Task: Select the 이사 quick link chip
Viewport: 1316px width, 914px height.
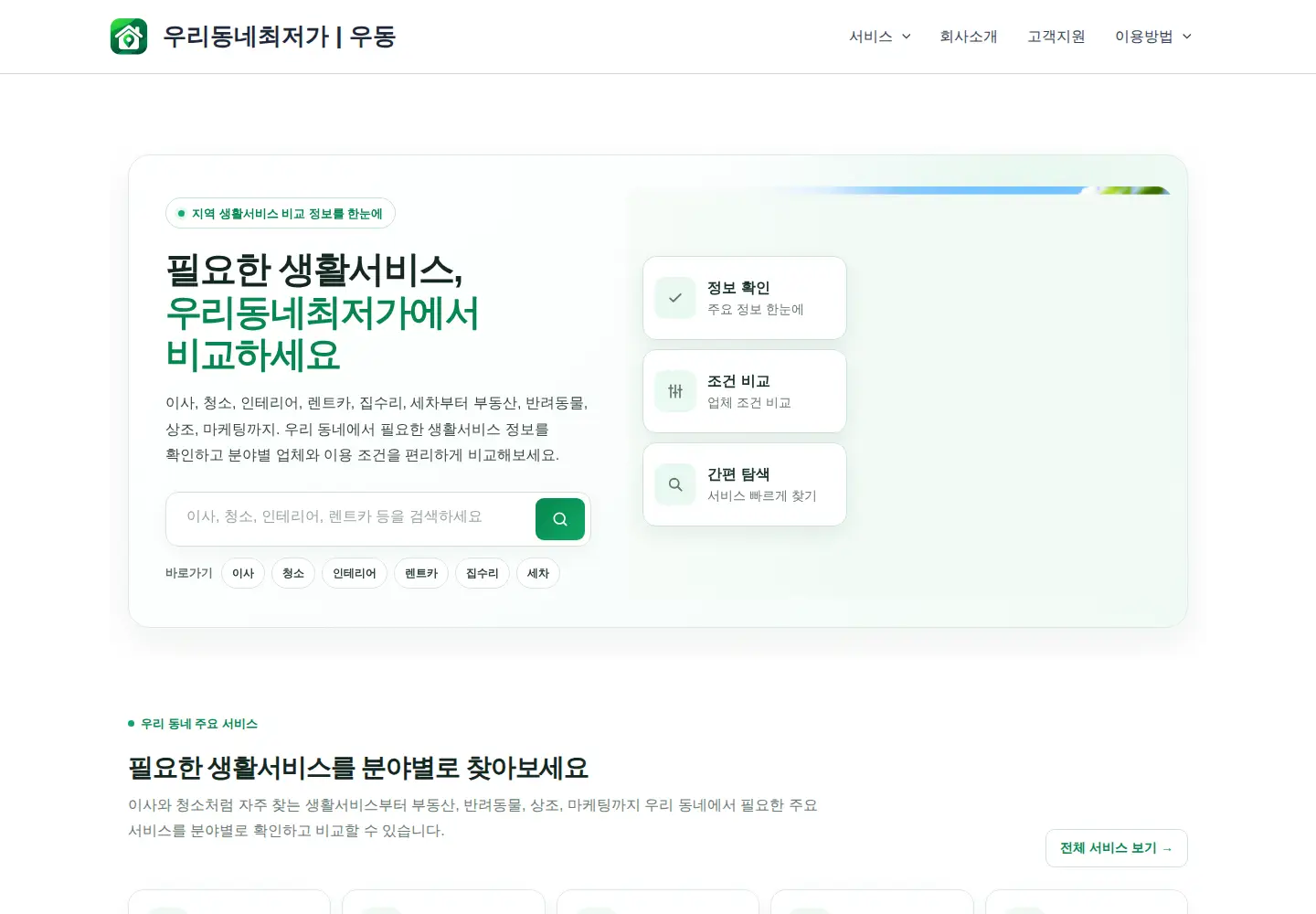Action: 243,573
